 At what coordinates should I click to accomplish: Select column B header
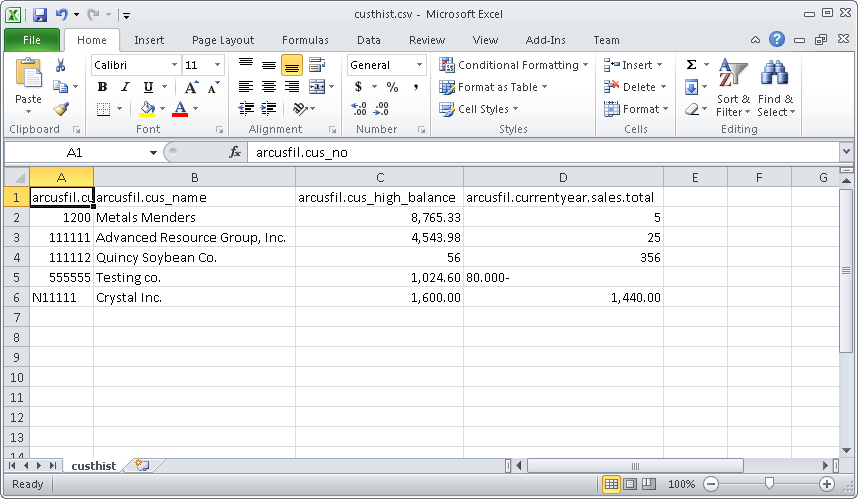[x=194, y=177]
